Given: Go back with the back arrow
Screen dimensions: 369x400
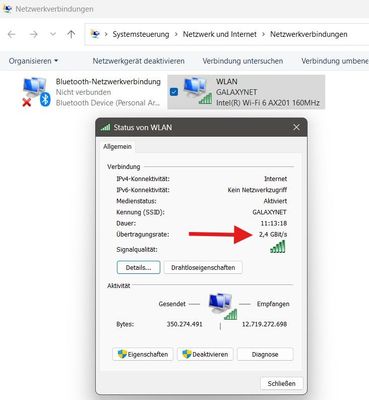Looking at the screenshot, I should [12, 34].
